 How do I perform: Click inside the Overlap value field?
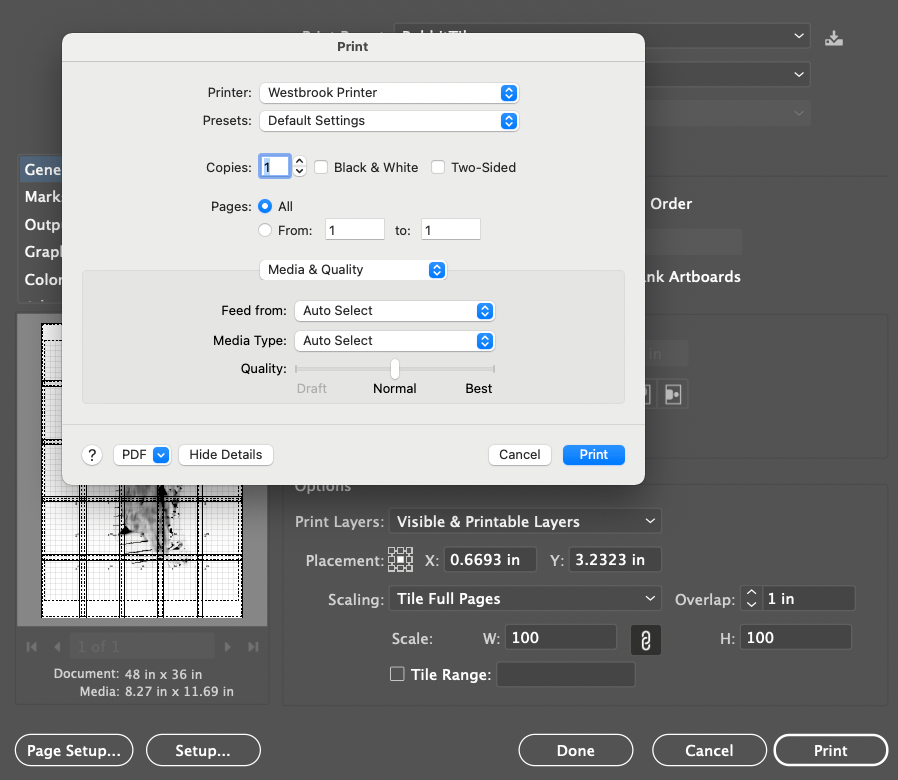point(808,598)
